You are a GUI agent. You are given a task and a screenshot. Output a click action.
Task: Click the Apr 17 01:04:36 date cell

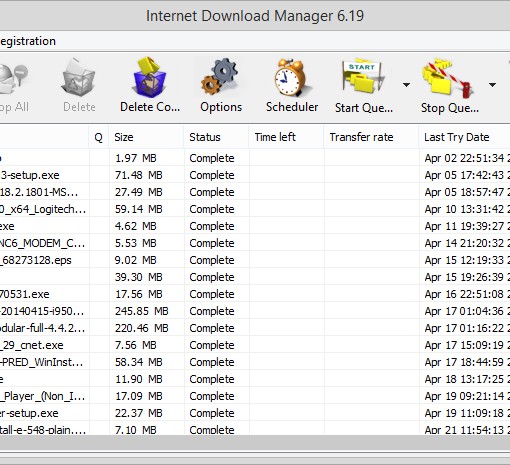click(x=467, y=311)
